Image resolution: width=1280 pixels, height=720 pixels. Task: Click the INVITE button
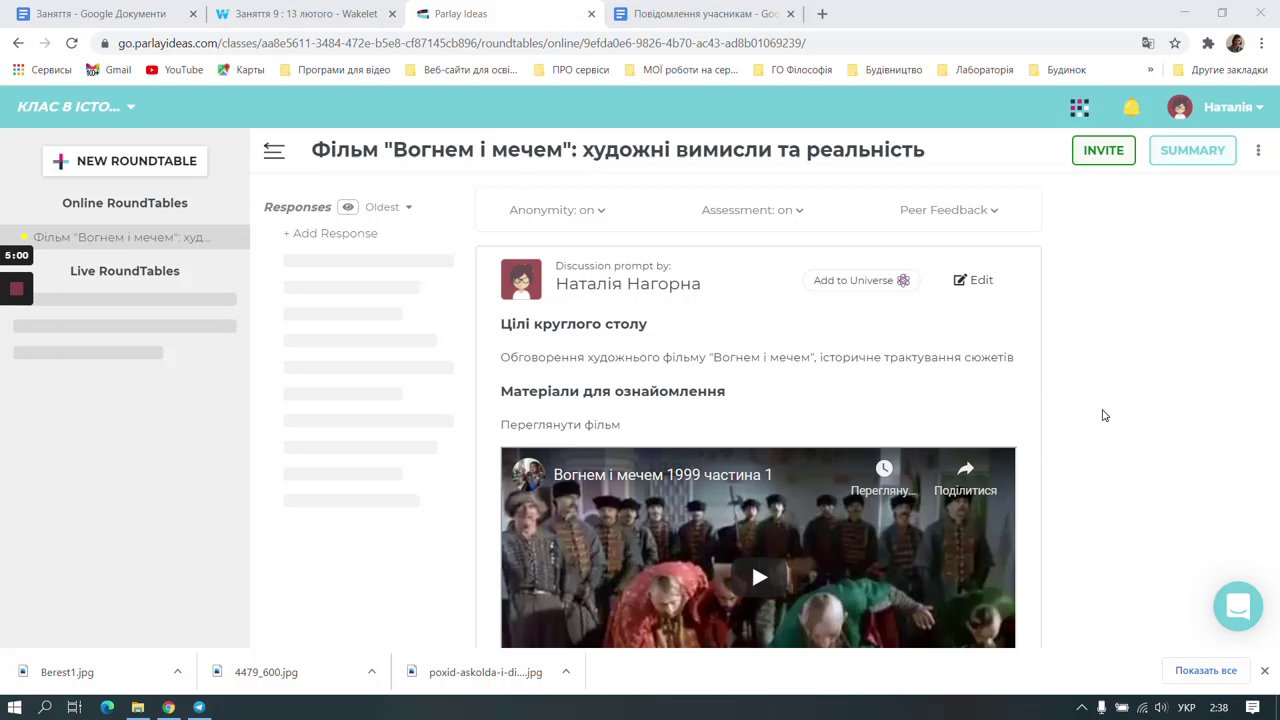[1103, 150]
